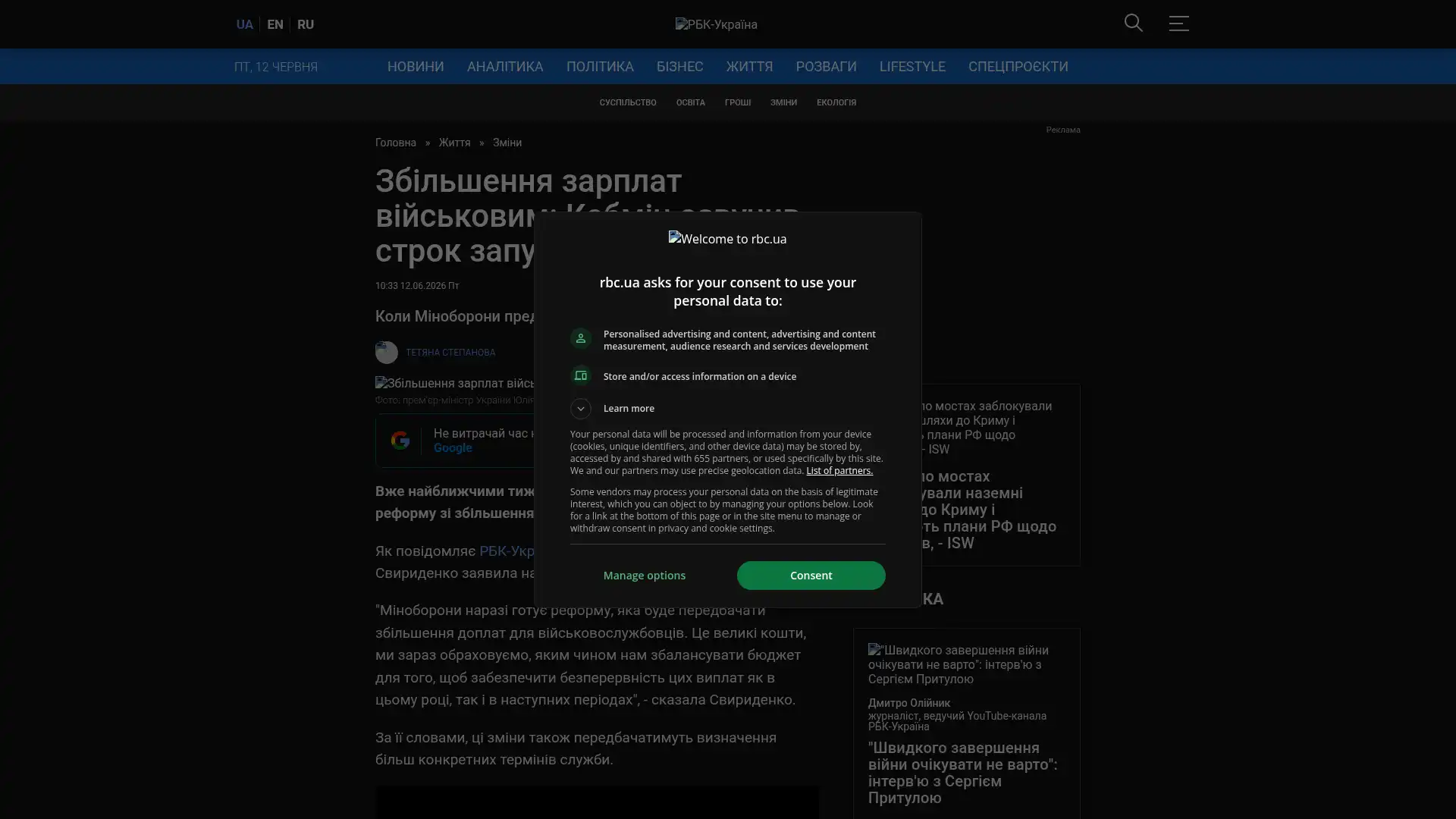Open the ПОЛІТИКА menu item
This screenshot has width=1456, height=819.
(599, 67)
